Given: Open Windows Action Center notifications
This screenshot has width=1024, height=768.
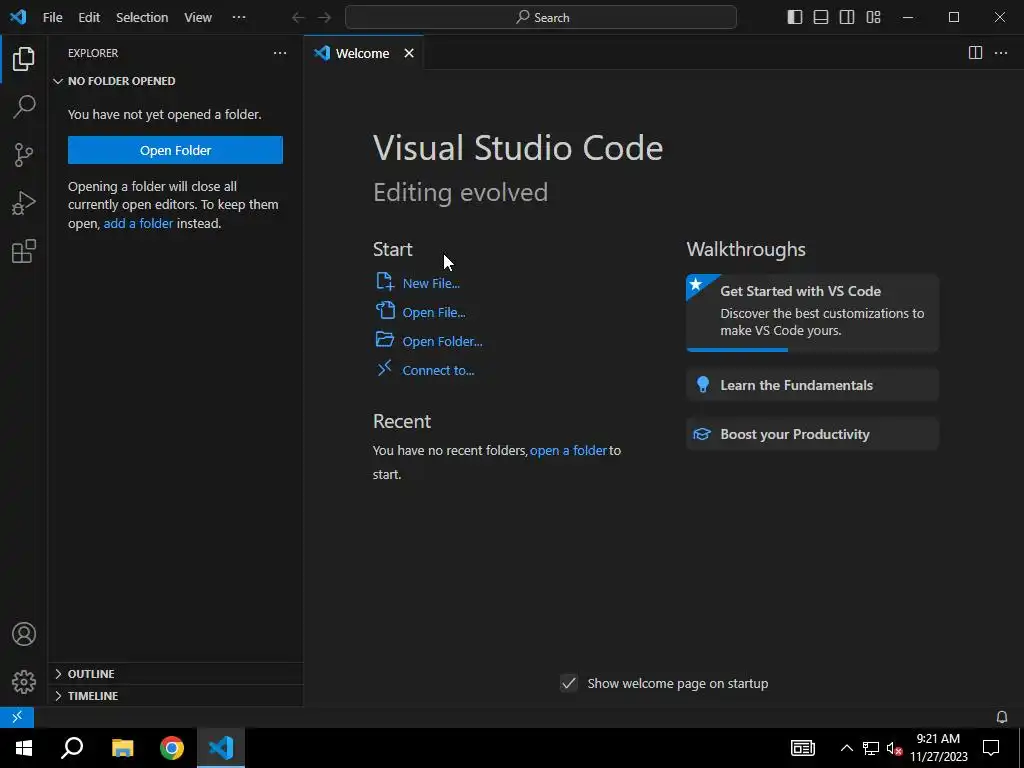Looking at the screenshot, I should 991,748.
